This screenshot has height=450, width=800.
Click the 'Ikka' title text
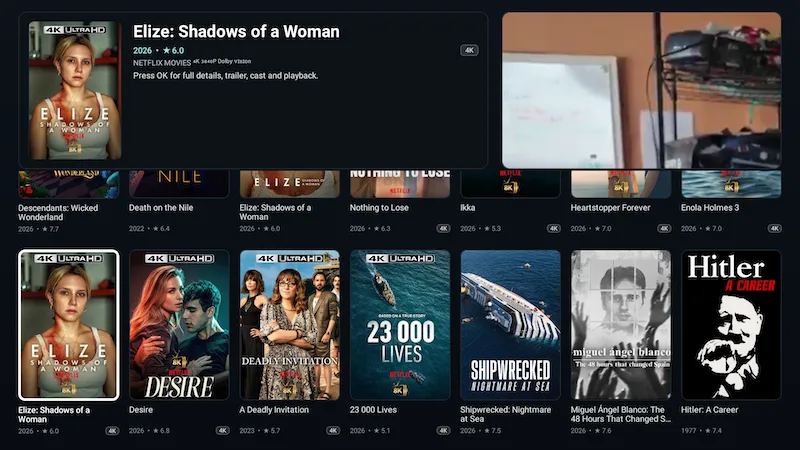tap(467, 208)
